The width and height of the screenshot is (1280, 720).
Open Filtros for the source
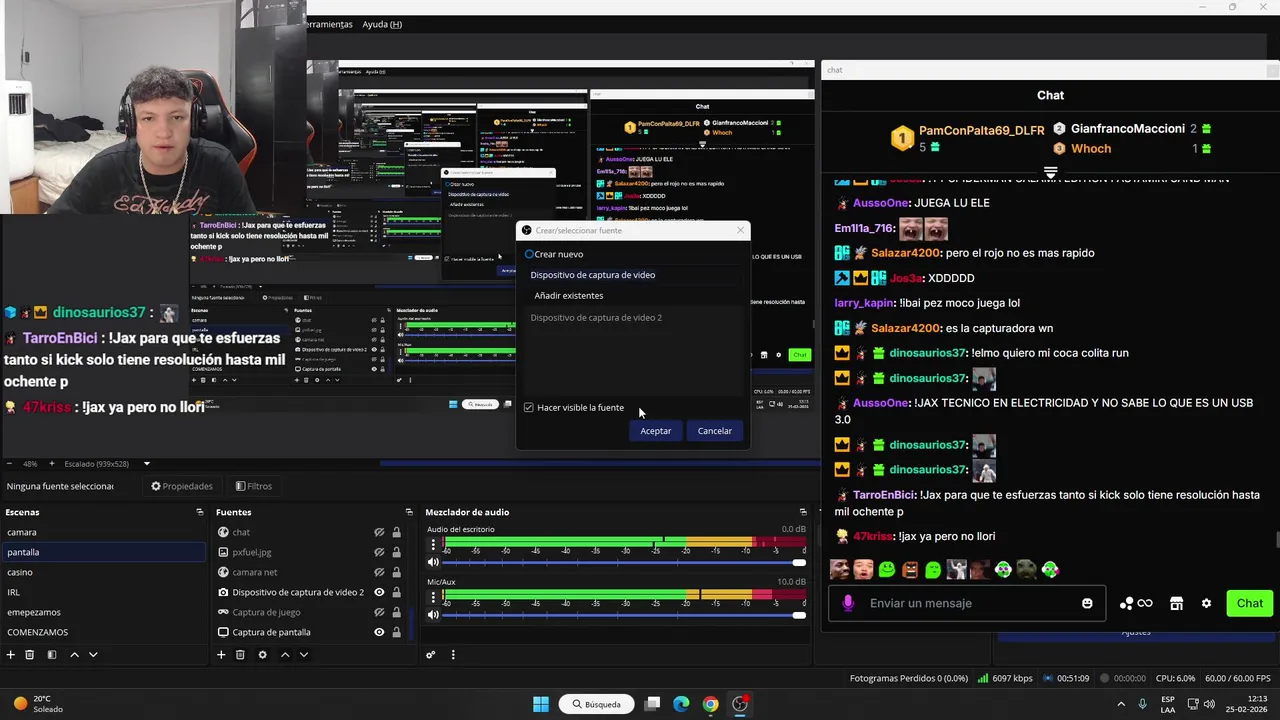(254, 486)
